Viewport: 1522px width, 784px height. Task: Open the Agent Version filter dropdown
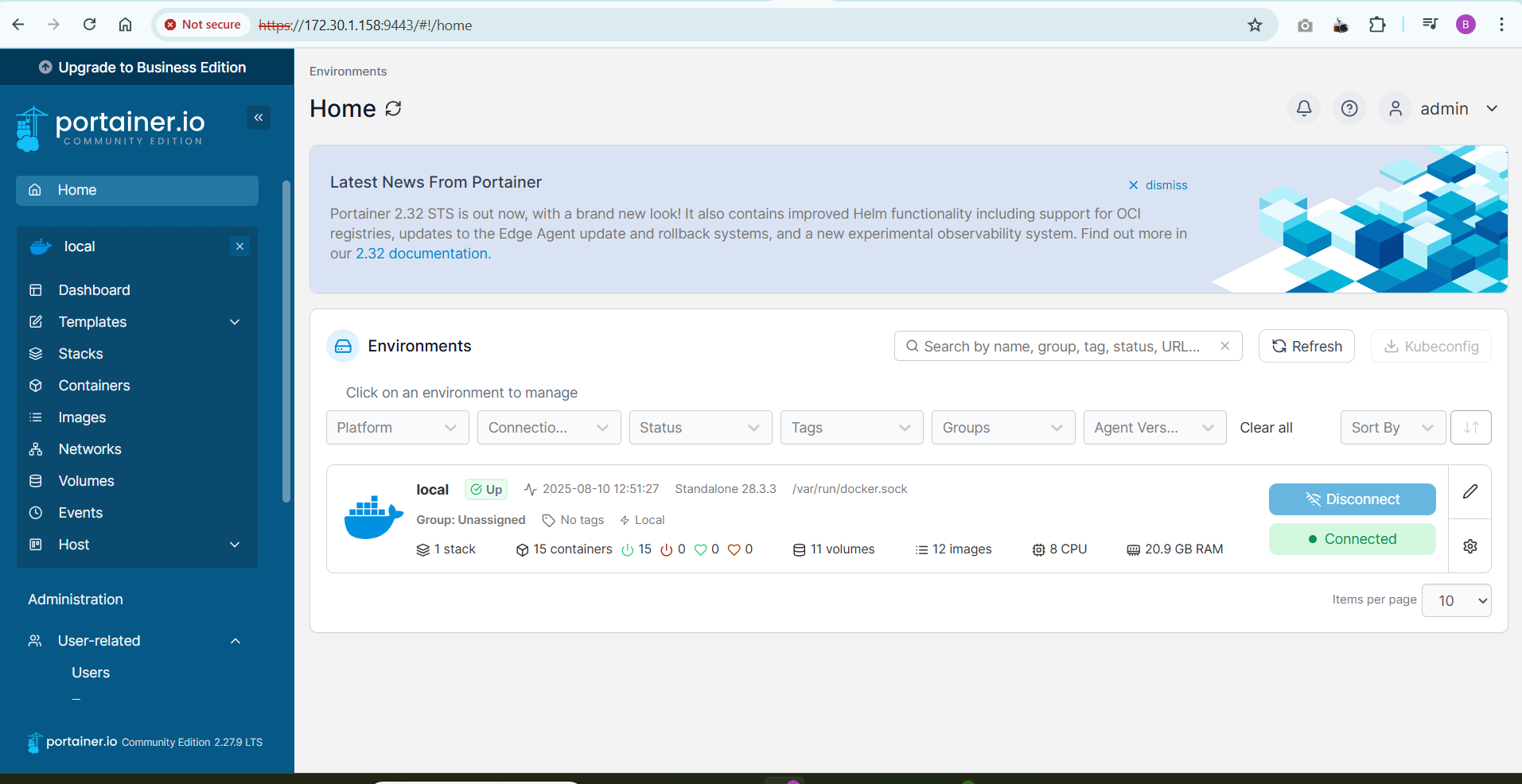1155,428
